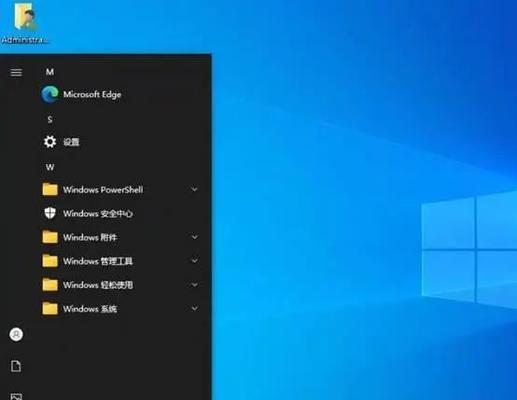Click the Windows 系统 folder icon

click(50, 309)
